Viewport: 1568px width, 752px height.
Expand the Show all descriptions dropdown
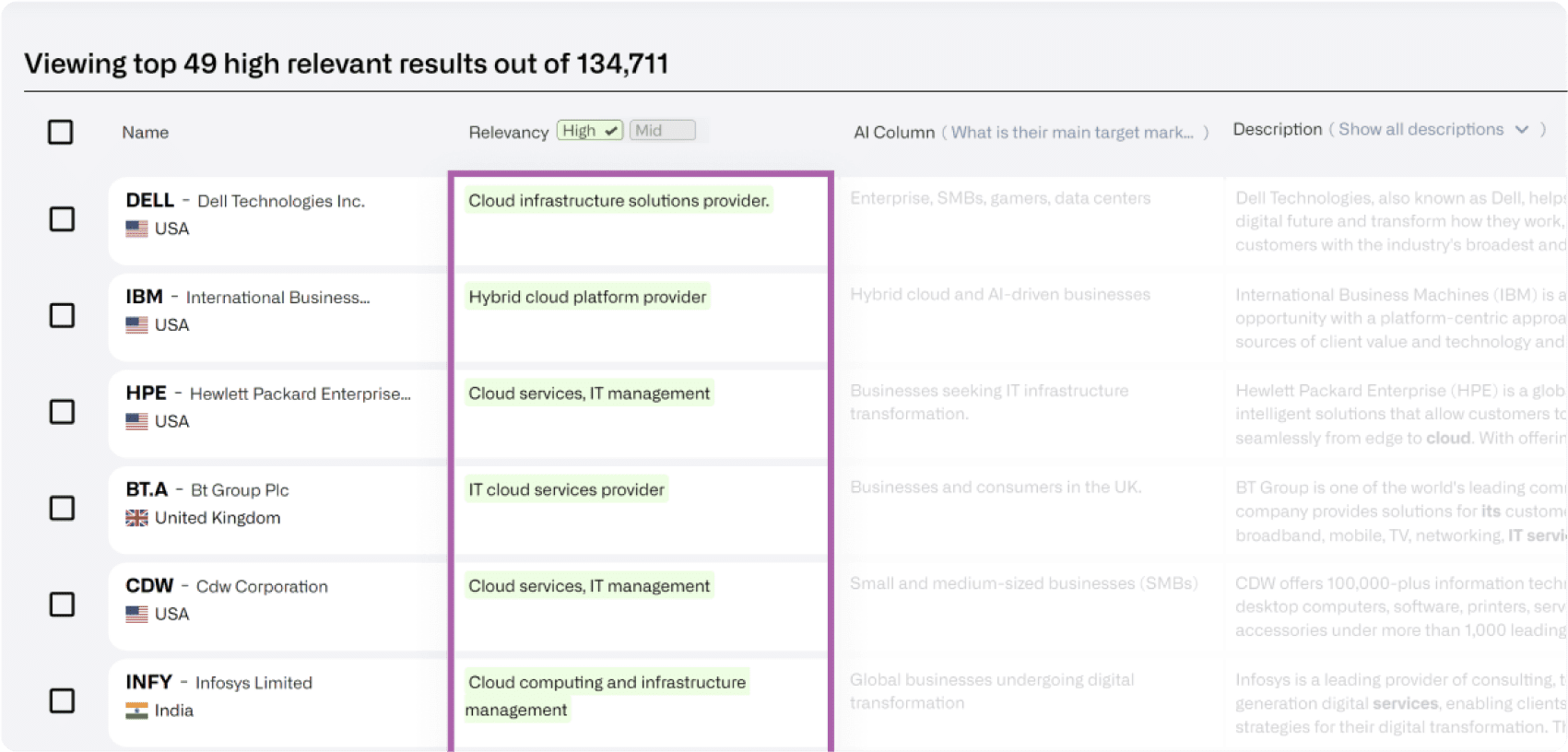1421,130
